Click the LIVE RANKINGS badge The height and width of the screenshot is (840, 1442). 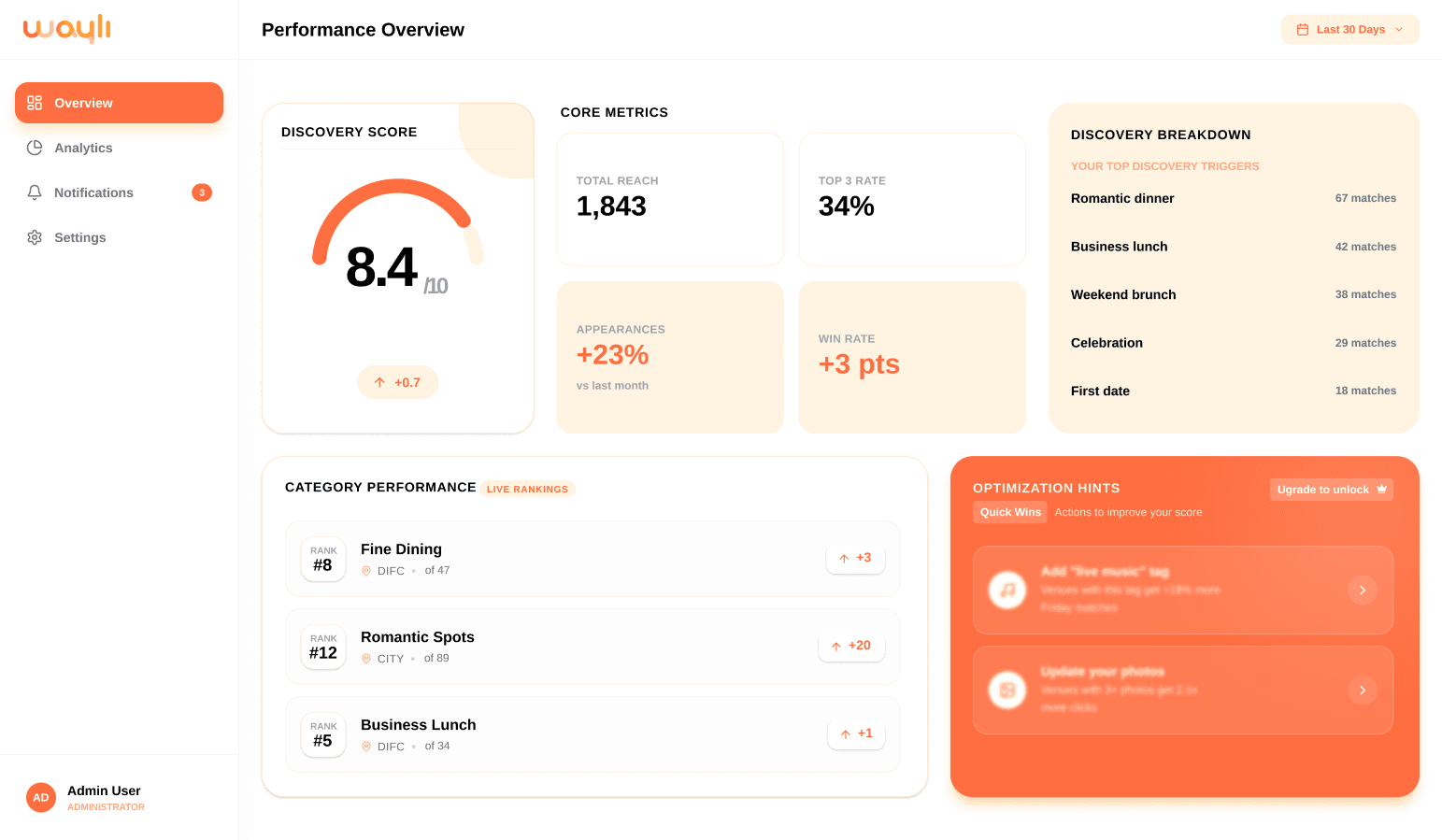click(527, 489)
